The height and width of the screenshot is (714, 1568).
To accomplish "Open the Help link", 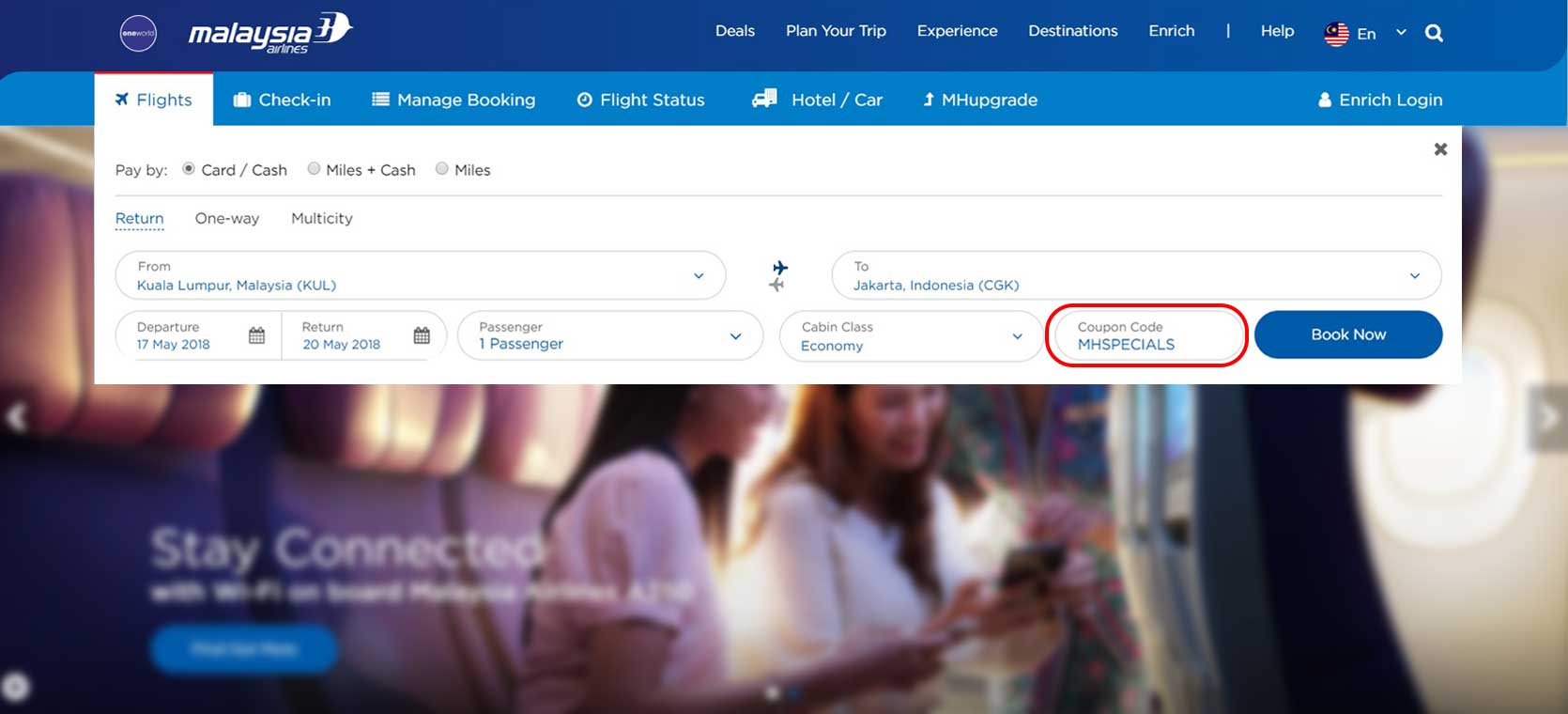I will (1277, 31).
